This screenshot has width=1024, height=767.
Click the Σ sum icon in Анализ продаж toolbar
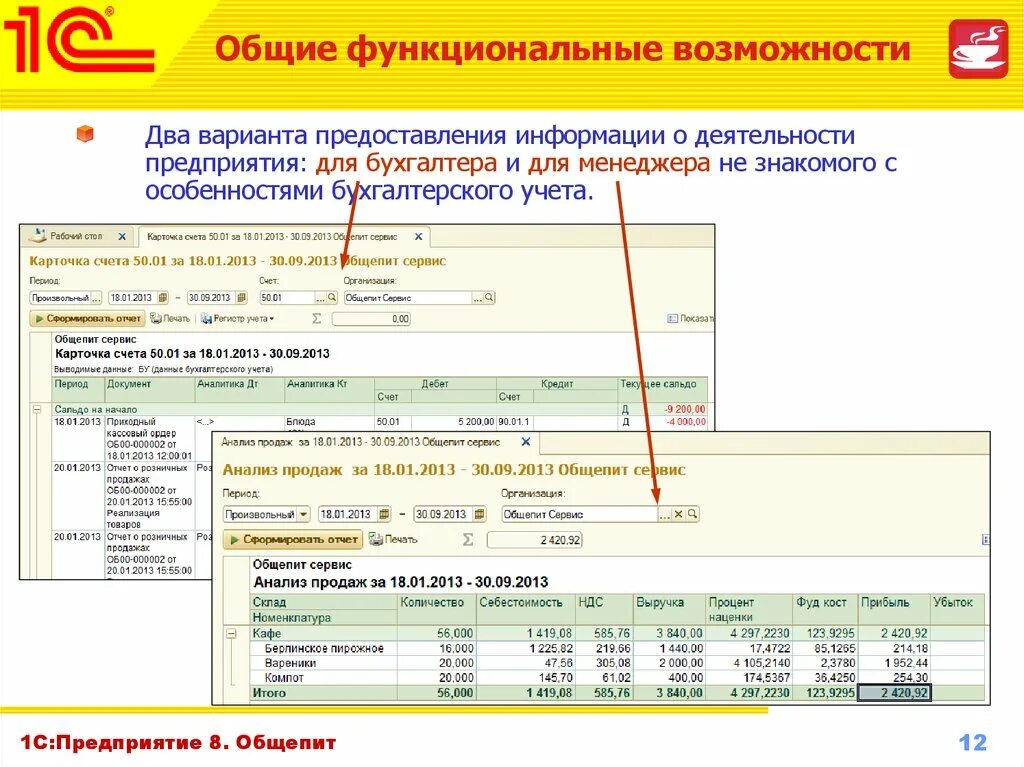click(467, 539)
